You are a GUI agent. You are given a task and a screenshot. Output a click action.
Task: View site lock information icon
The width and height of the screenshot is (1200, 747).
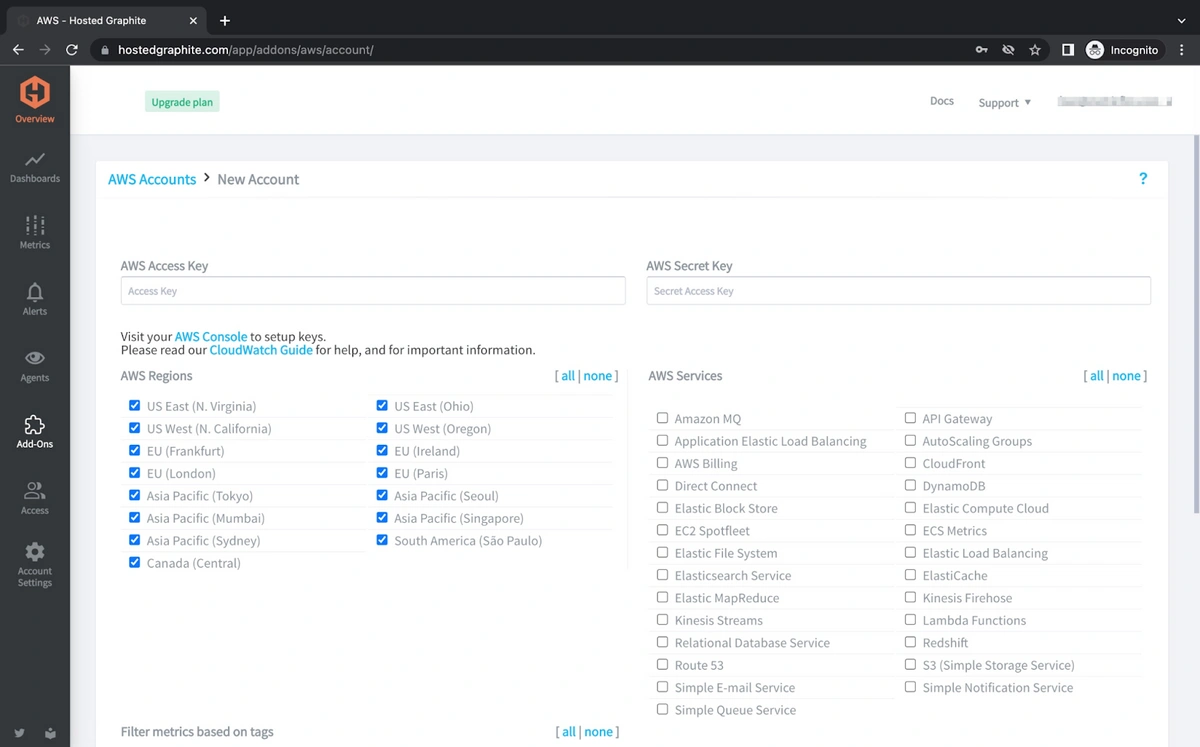(104, 49)
